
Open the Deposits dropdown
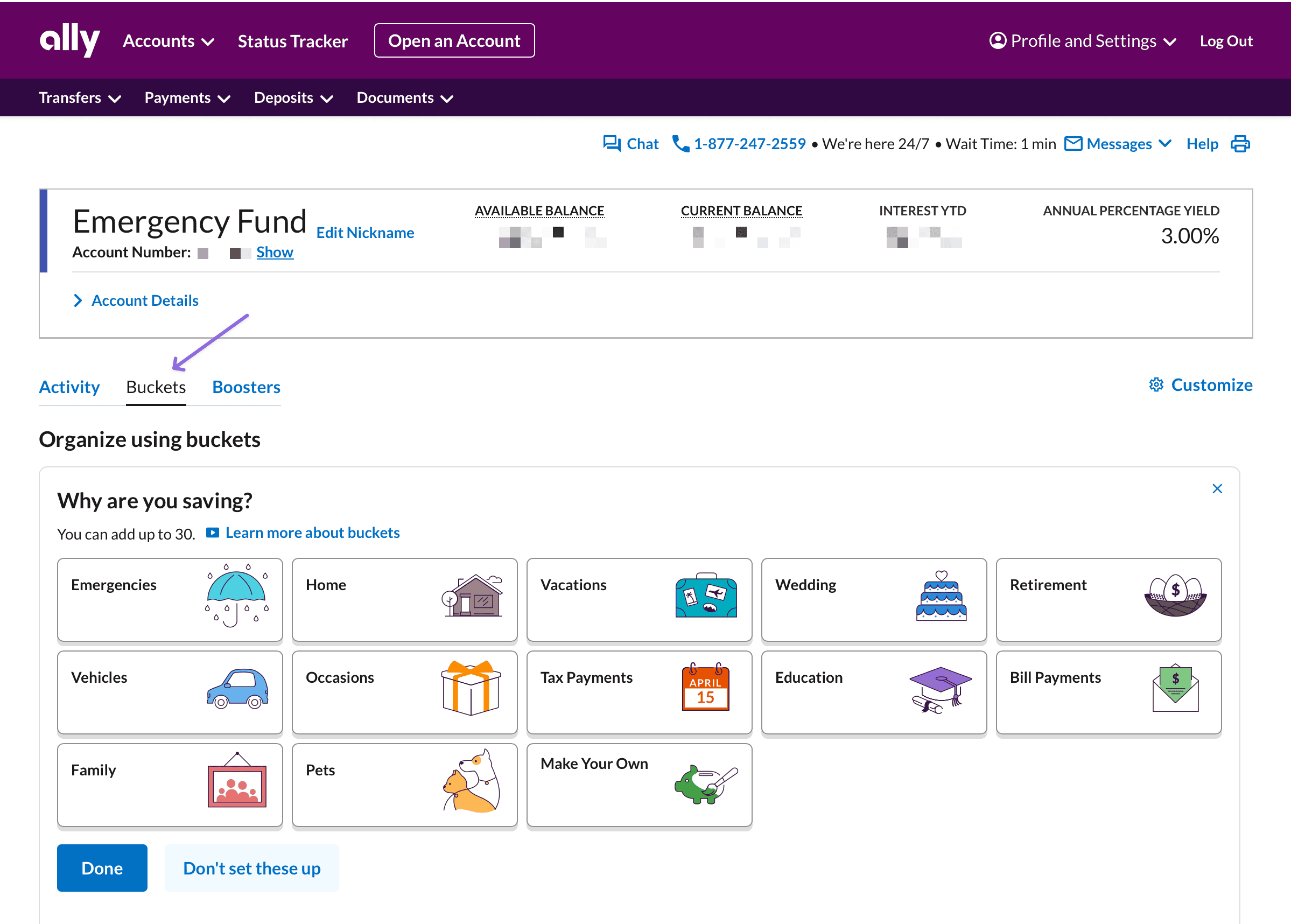click(x=294, y=98)
